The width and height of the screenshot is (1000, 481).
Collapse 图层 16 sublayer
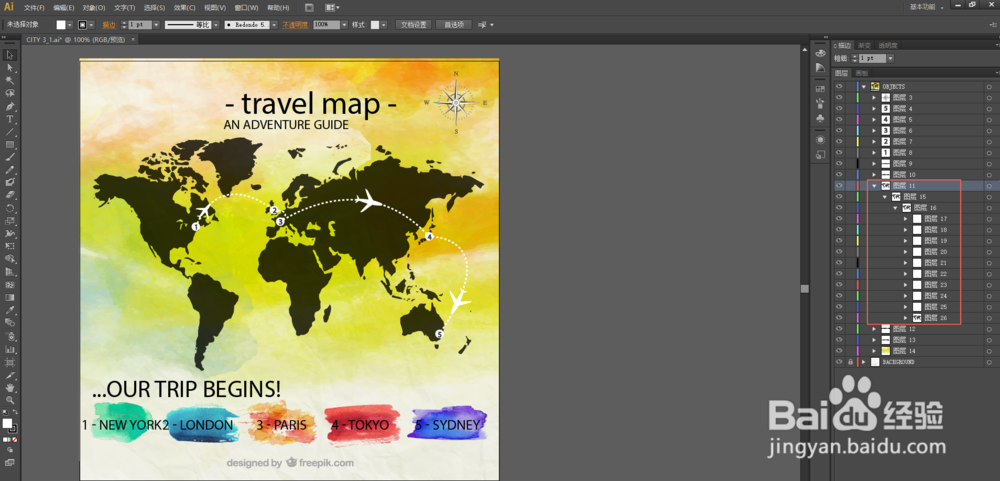895,208
